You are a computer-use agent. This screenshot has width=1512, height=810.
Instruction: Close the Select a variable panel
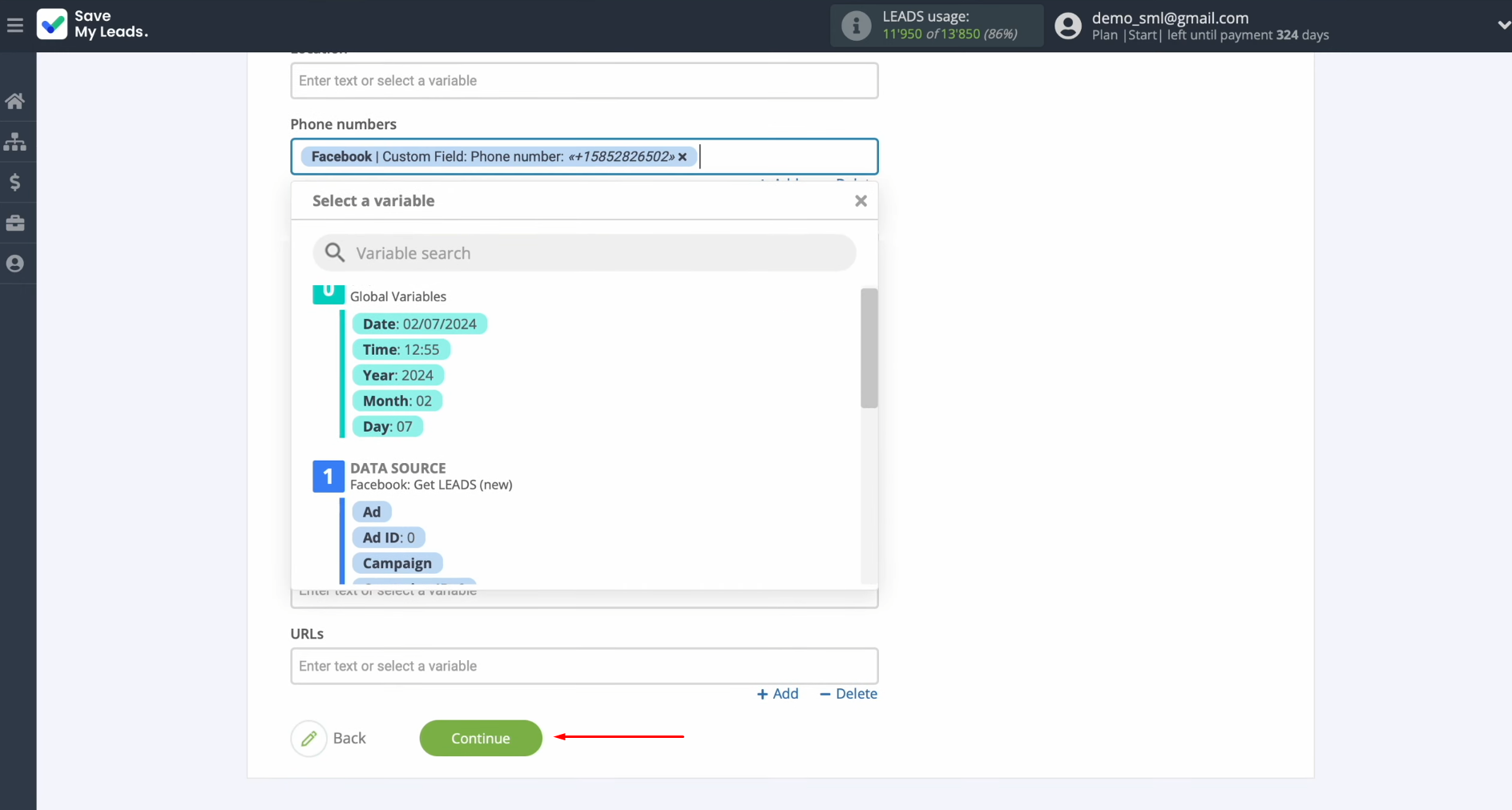coord(861,201)
